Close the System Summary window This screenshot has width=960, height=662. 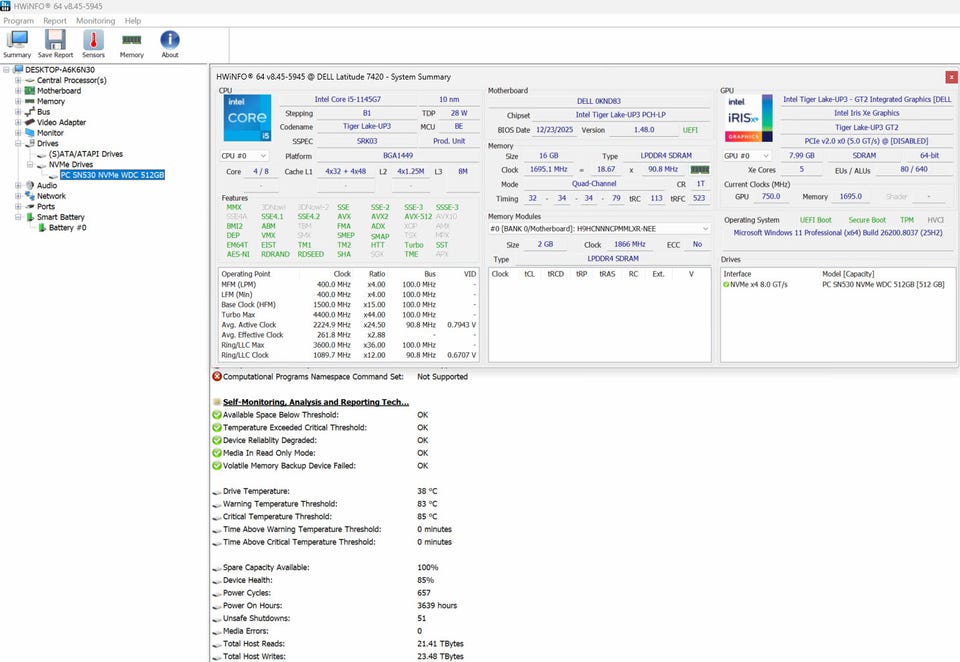coord(950,77)
